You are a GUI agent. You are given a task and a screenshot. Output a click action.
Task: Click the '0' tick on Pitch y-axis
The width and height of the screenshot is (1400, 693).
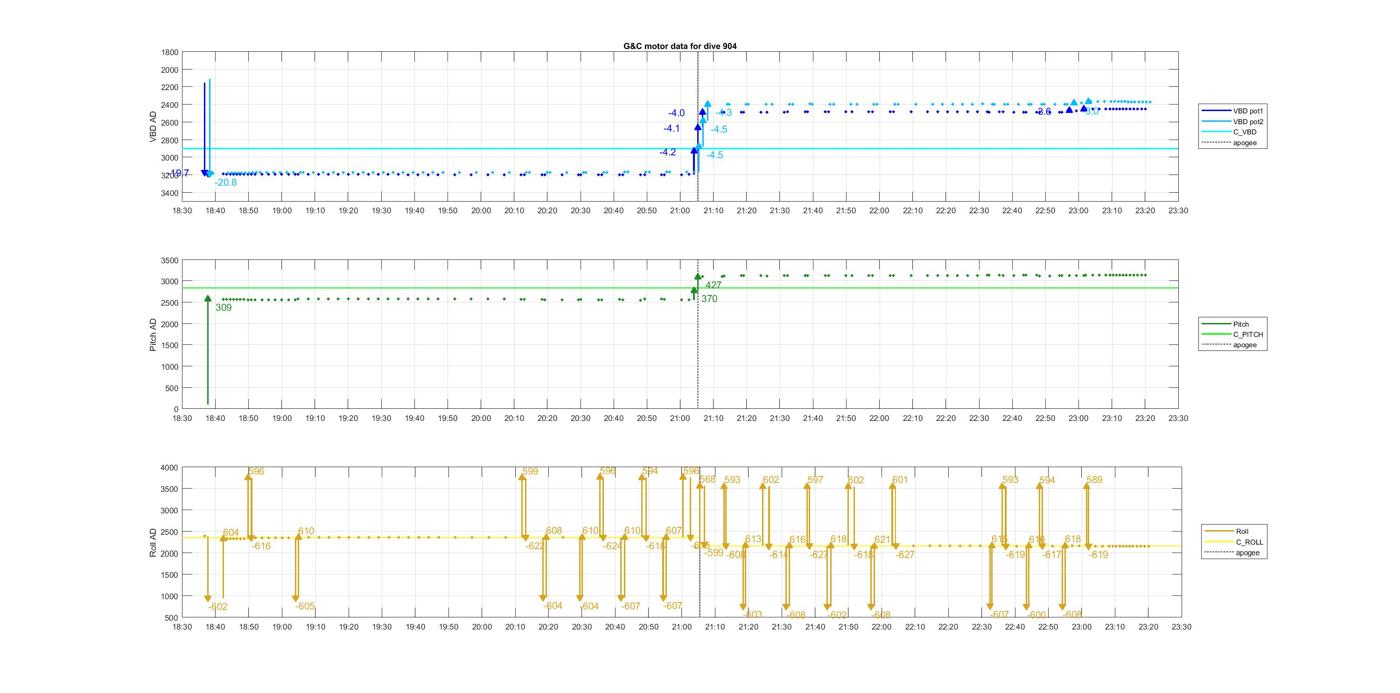[177, 410]
